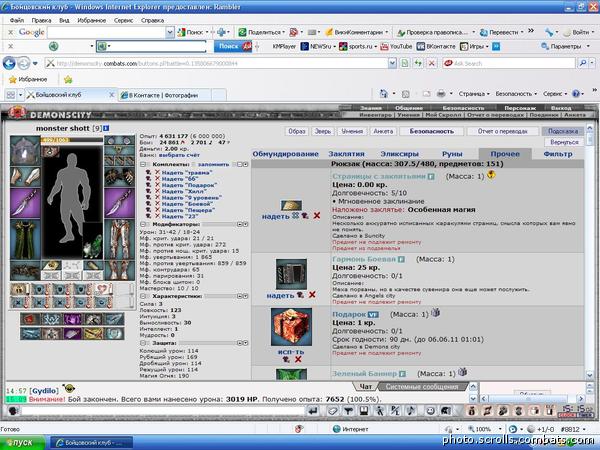
Task: Remove the "травма" equipment set with X
Action: point(157,173)
